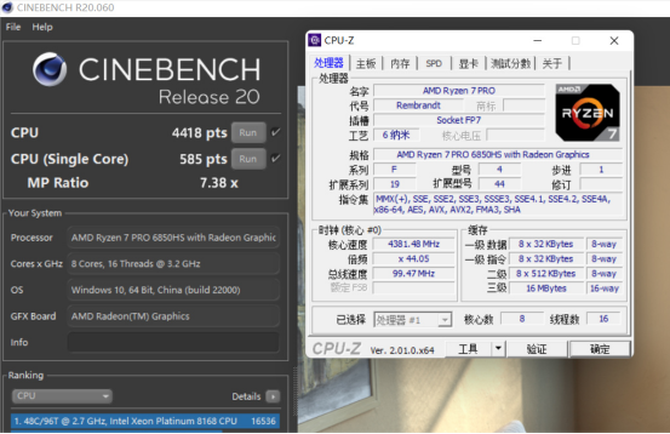This screenshot has height=434, width=670.
Task: Click the GFX Board field
Action: [173, 316]
